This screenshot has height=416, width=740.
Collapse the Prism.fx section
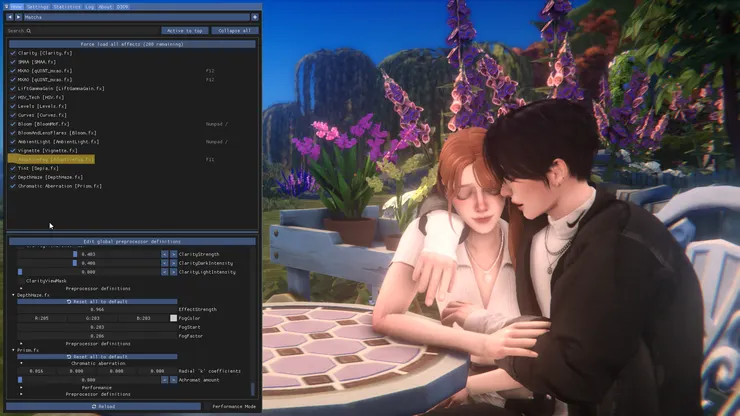[x=13, y=350]
